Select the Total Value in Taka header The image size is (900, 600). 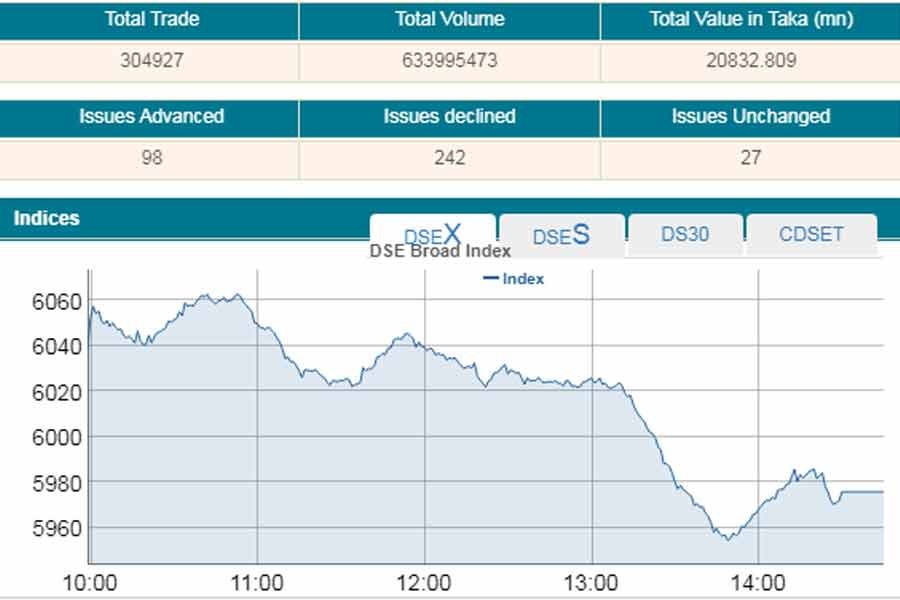(750, 19)
